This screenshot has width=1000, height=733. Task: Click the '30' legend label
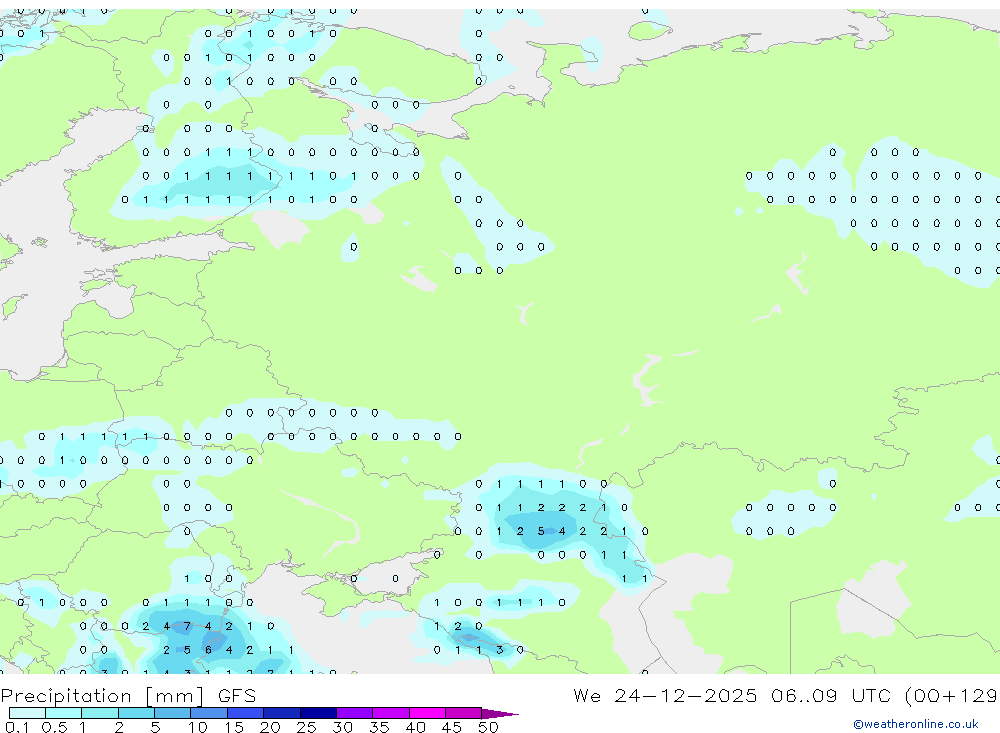point(342,727)
